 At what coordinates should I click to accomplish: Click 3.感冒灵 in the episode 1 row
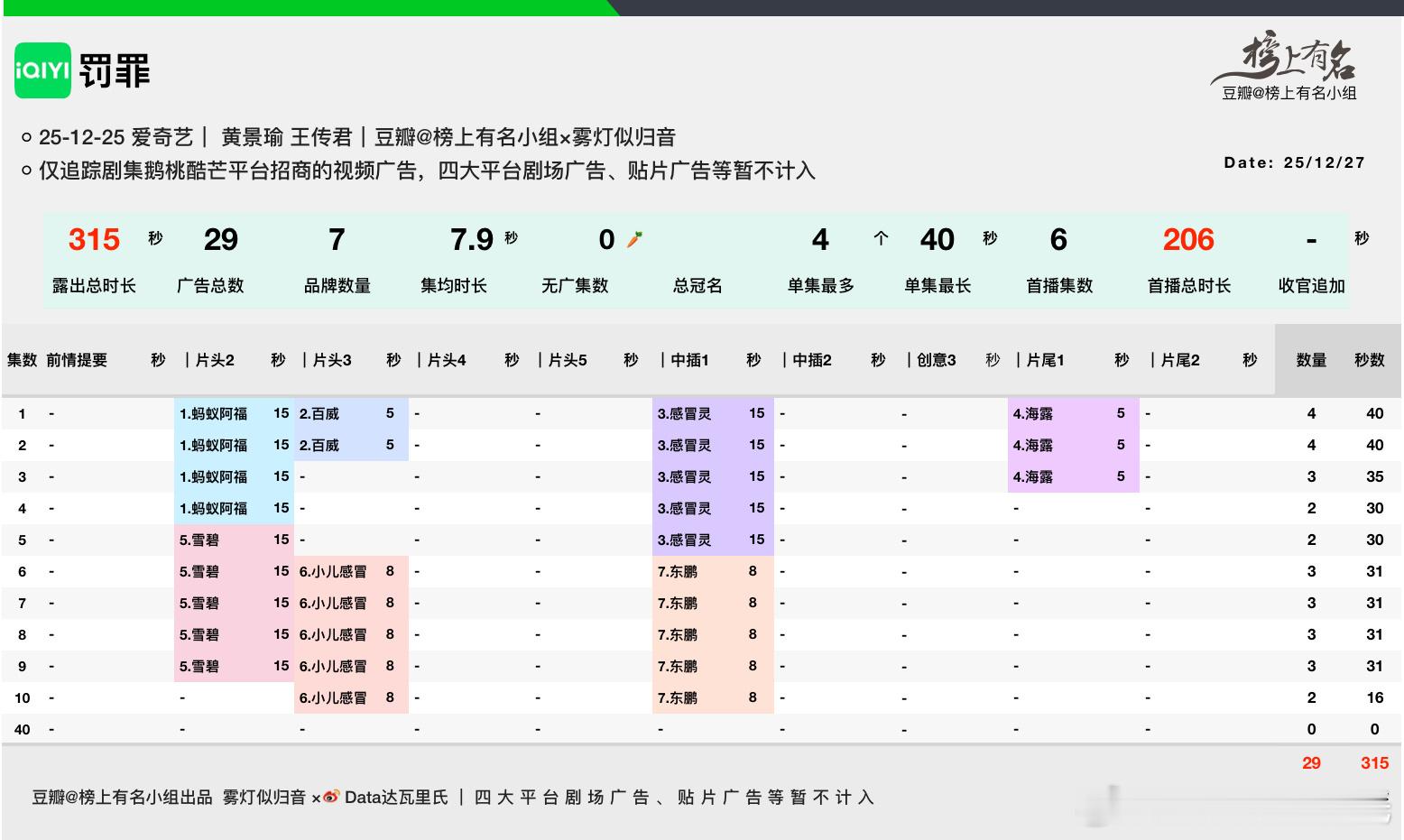click(684, 414)
